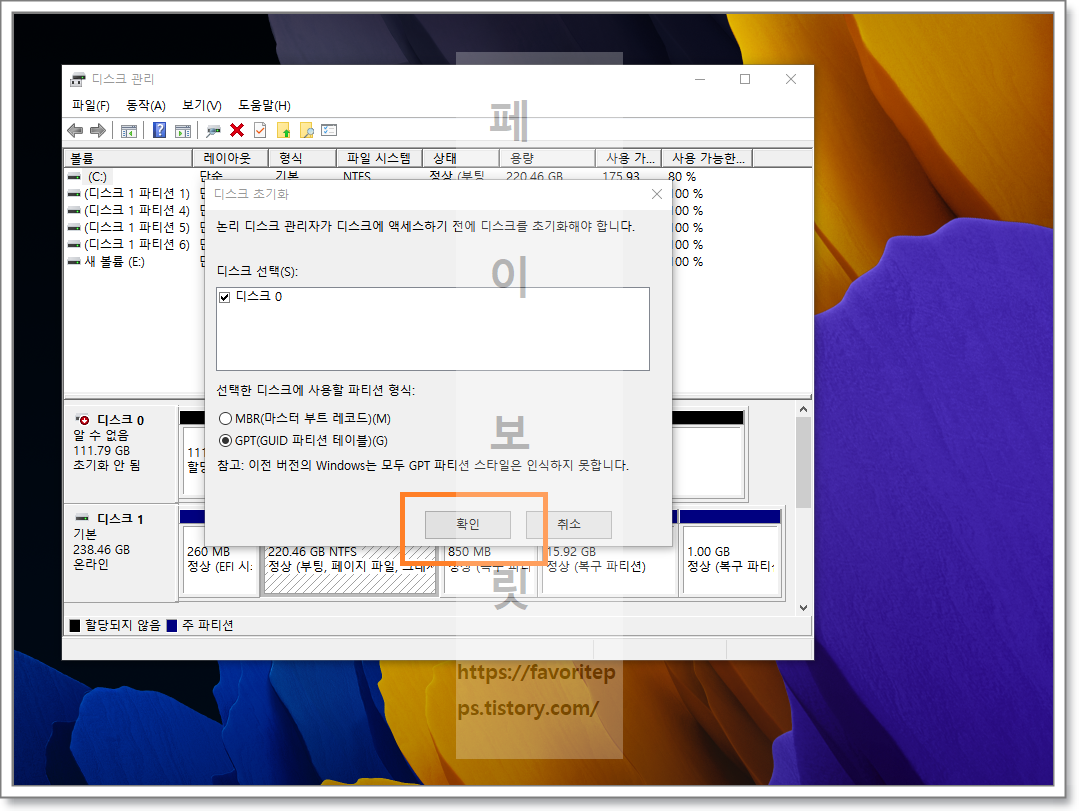This screenshot has width=1079, height=811.
Task: Click the red-marked 디스크 0 status icon
Action: (83, 420)
